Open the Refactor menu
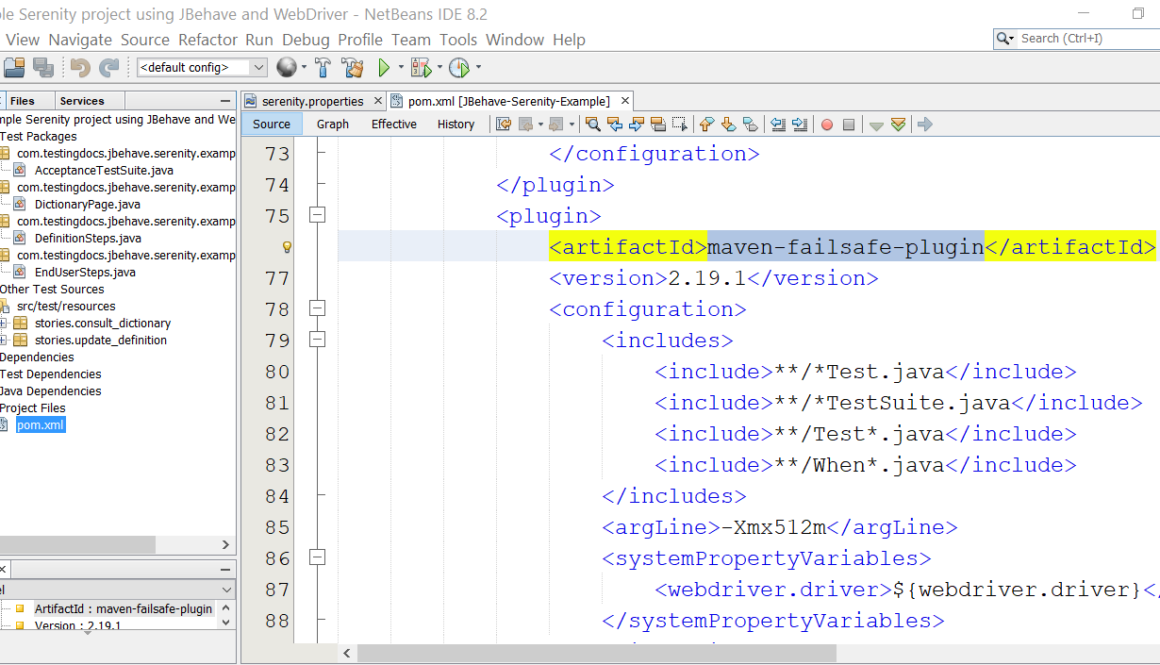 click(208, 40)
